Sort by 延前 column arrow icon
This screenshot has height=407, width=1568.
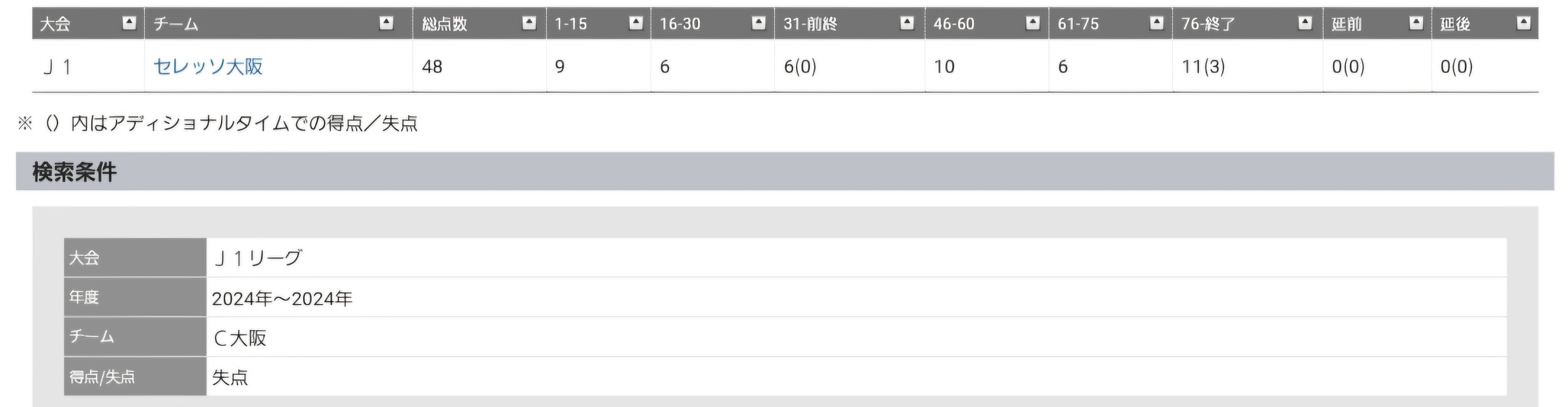[x=1416, y=23]
